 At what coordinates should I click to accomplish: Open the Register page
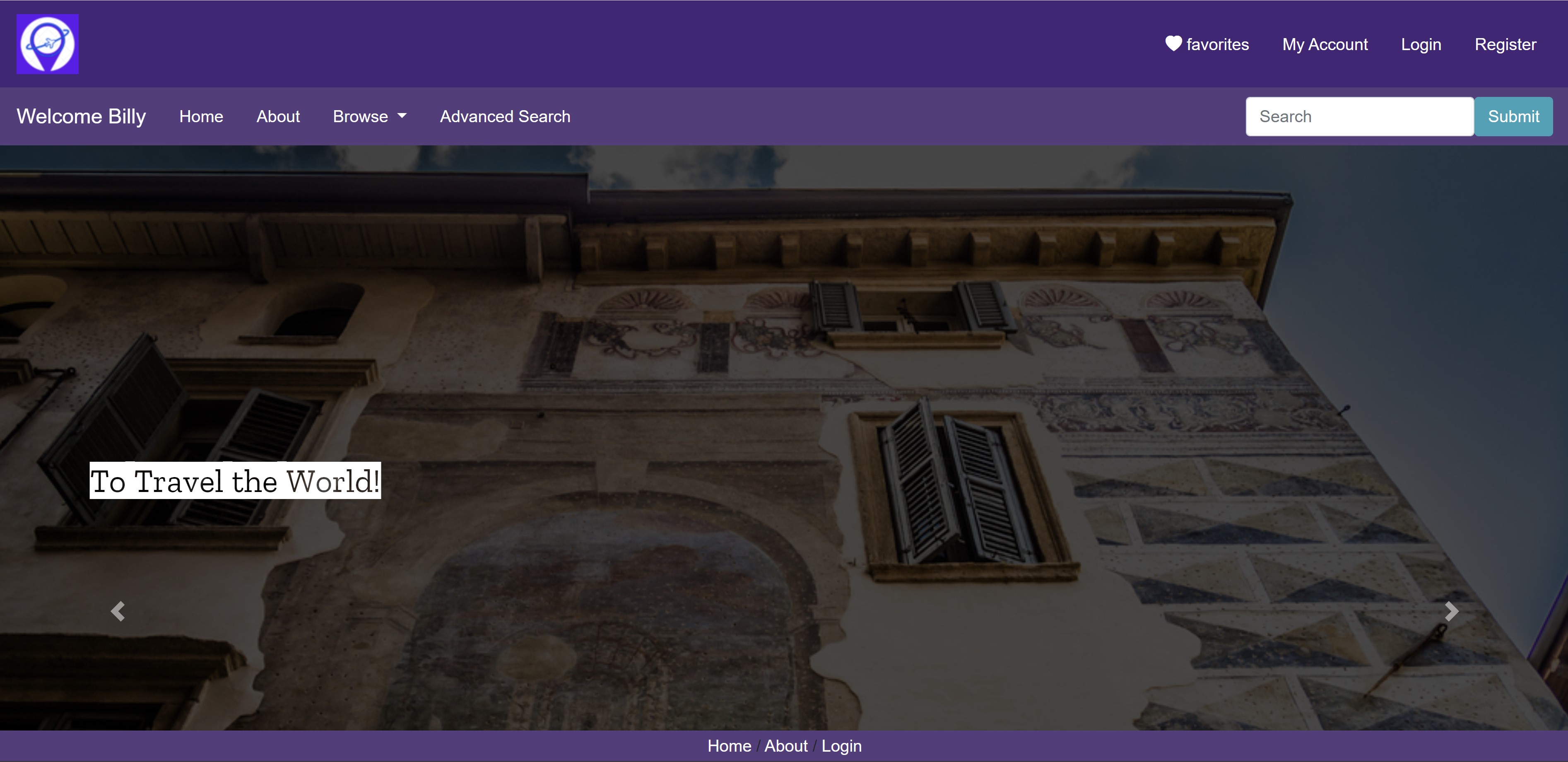tap(1505, 44)
